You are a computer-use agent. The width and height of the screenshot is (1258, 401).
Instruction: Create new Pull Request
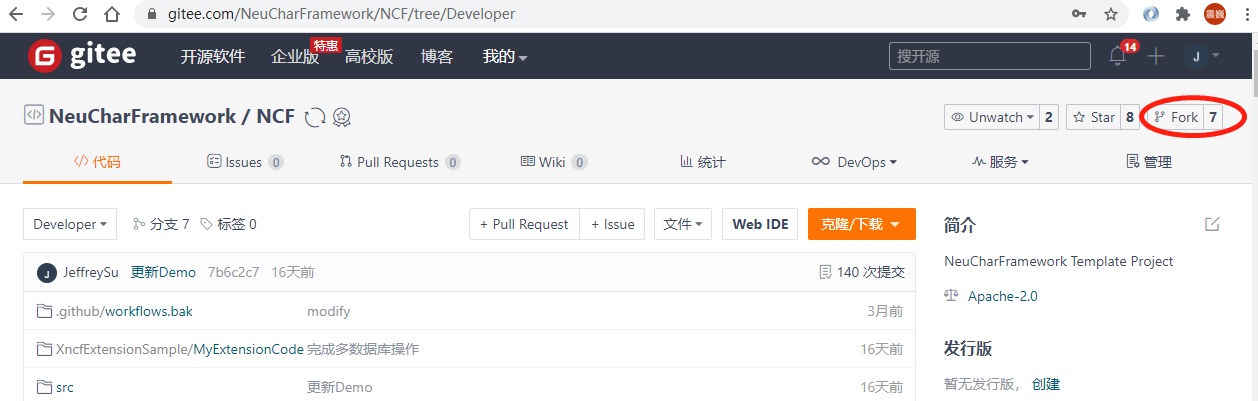524,224
